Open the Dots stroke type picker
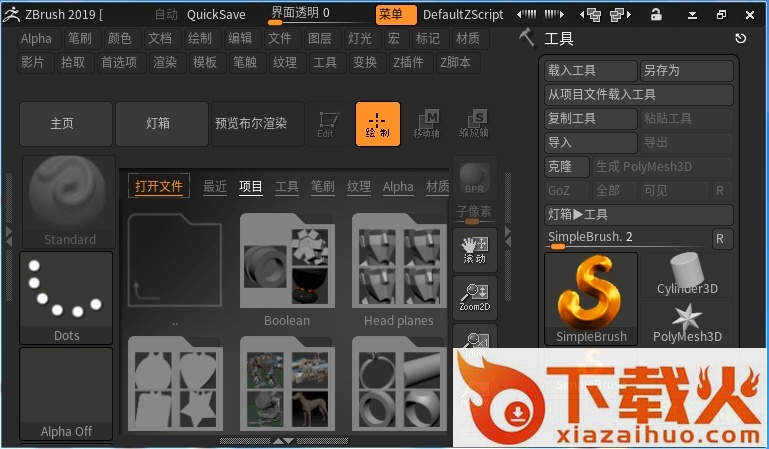Image resolution: width=769 pixels, height=449 pixels. coord(66,296)
